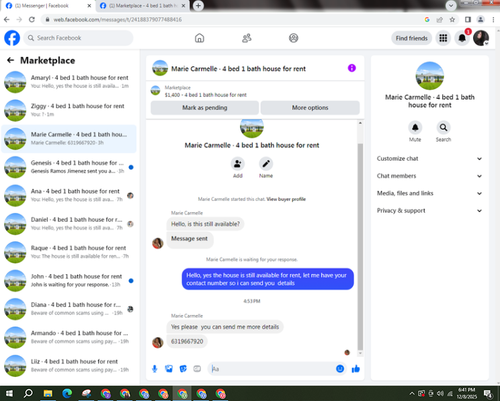500x401 pixels.
Task: Click the Name pencil icon in chat
Action: pos(266,164)
